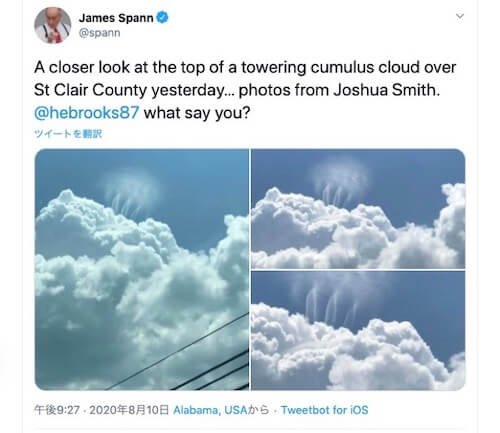Open the Alabama, USA location link
Screen dimensions: 500x433
click(x=210, y=410)
